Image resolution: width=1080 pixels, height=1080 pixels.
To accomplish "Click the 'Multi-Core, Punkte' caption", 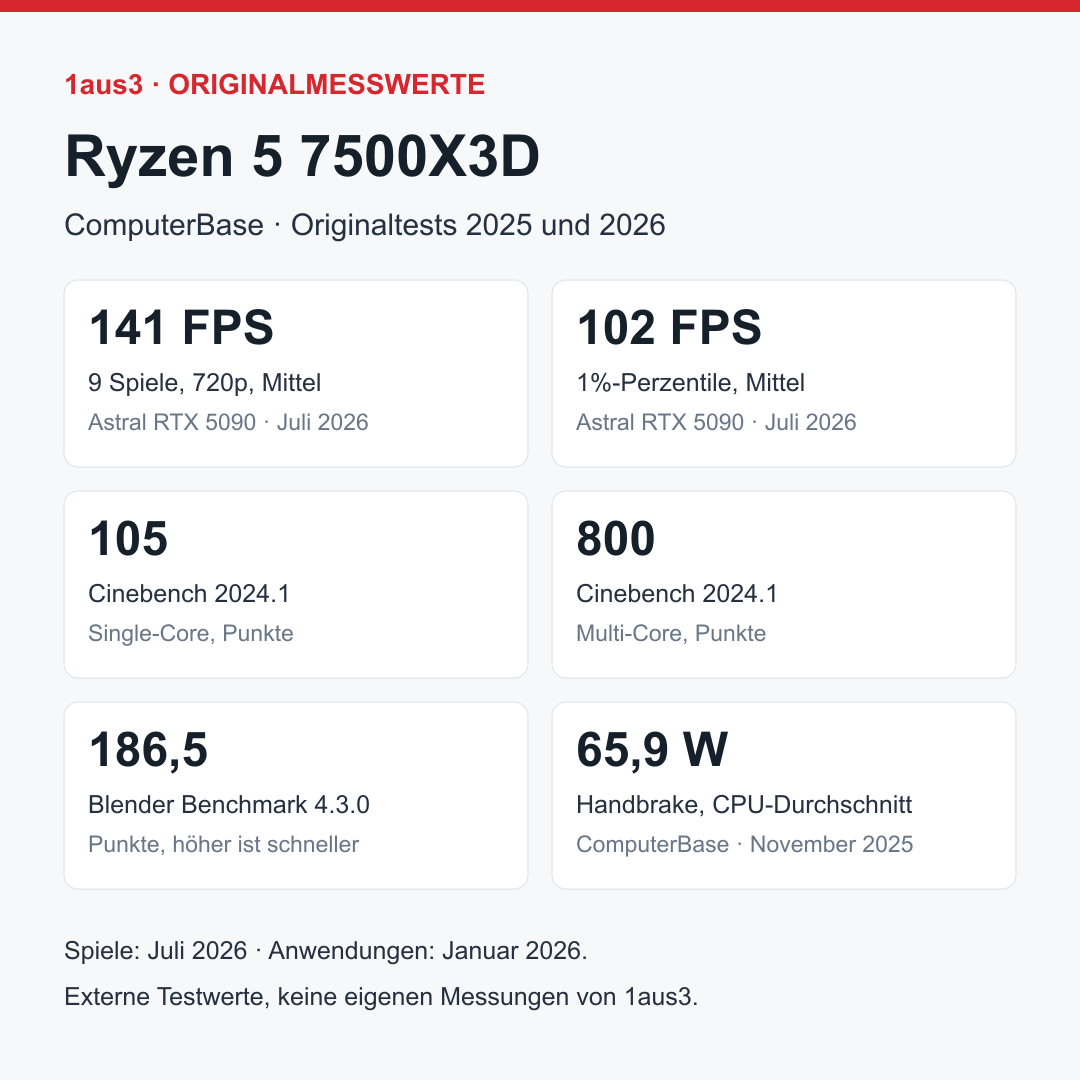I will [671, 634].
